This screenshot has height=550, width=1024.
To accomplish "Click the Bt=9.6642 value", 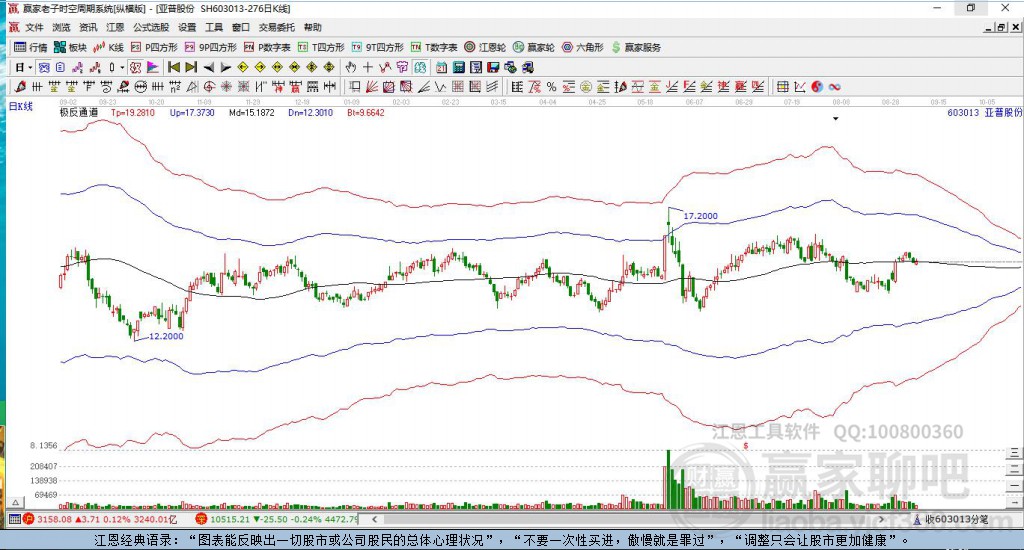I will 366,112.
